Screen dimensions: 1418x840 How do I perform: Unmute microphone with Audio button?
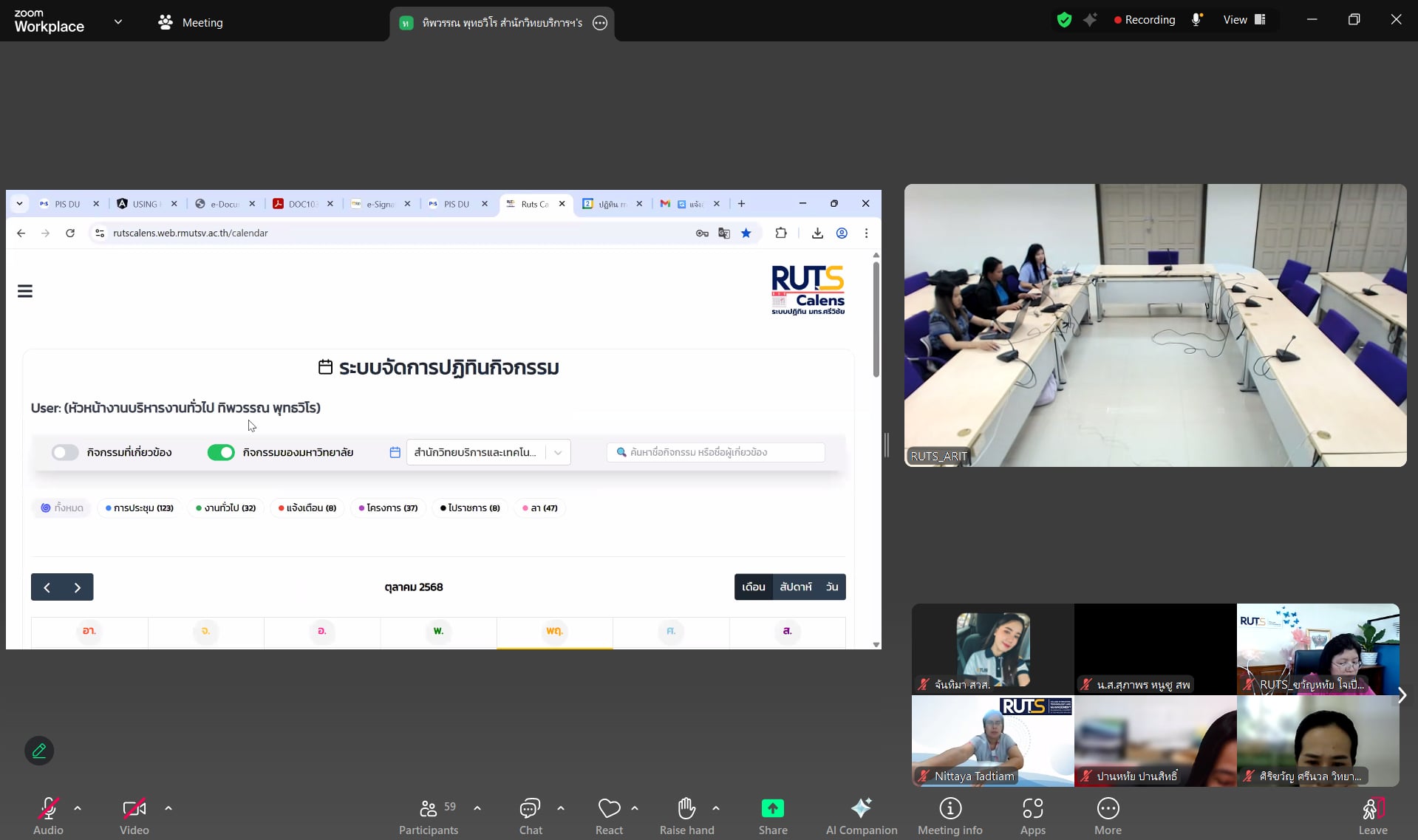pos(48,809)
